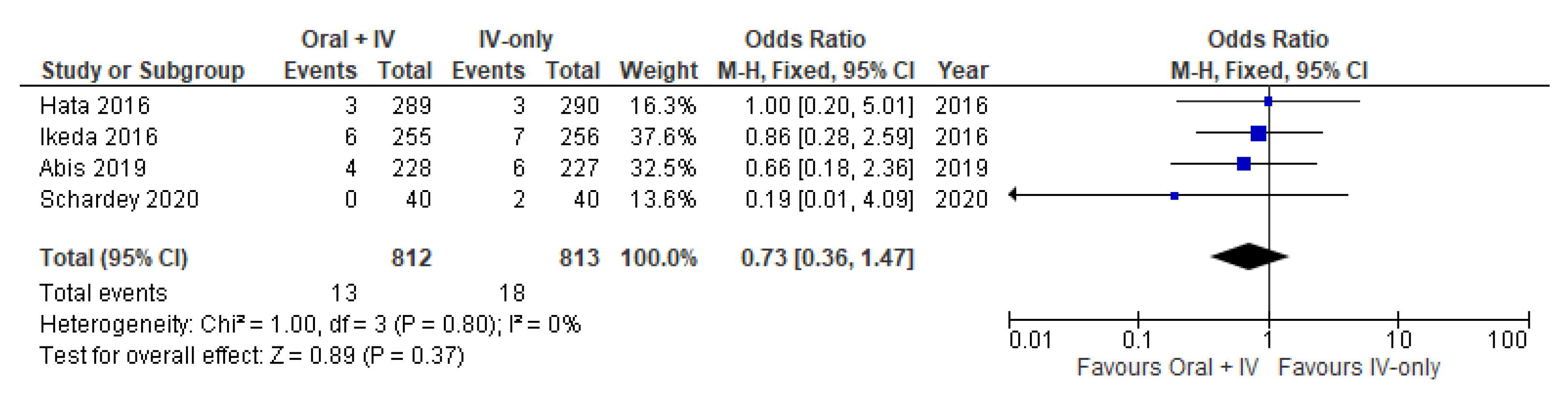Click the Favours Oral + IV axis label
1568x399 pixels.
click(1167, 367)
